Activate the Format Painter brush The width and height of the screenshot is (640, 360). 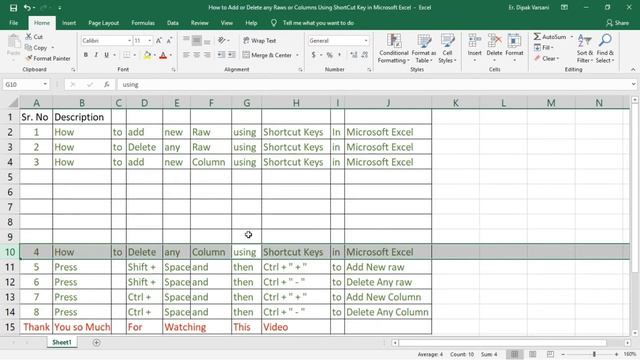pos(48,58)
